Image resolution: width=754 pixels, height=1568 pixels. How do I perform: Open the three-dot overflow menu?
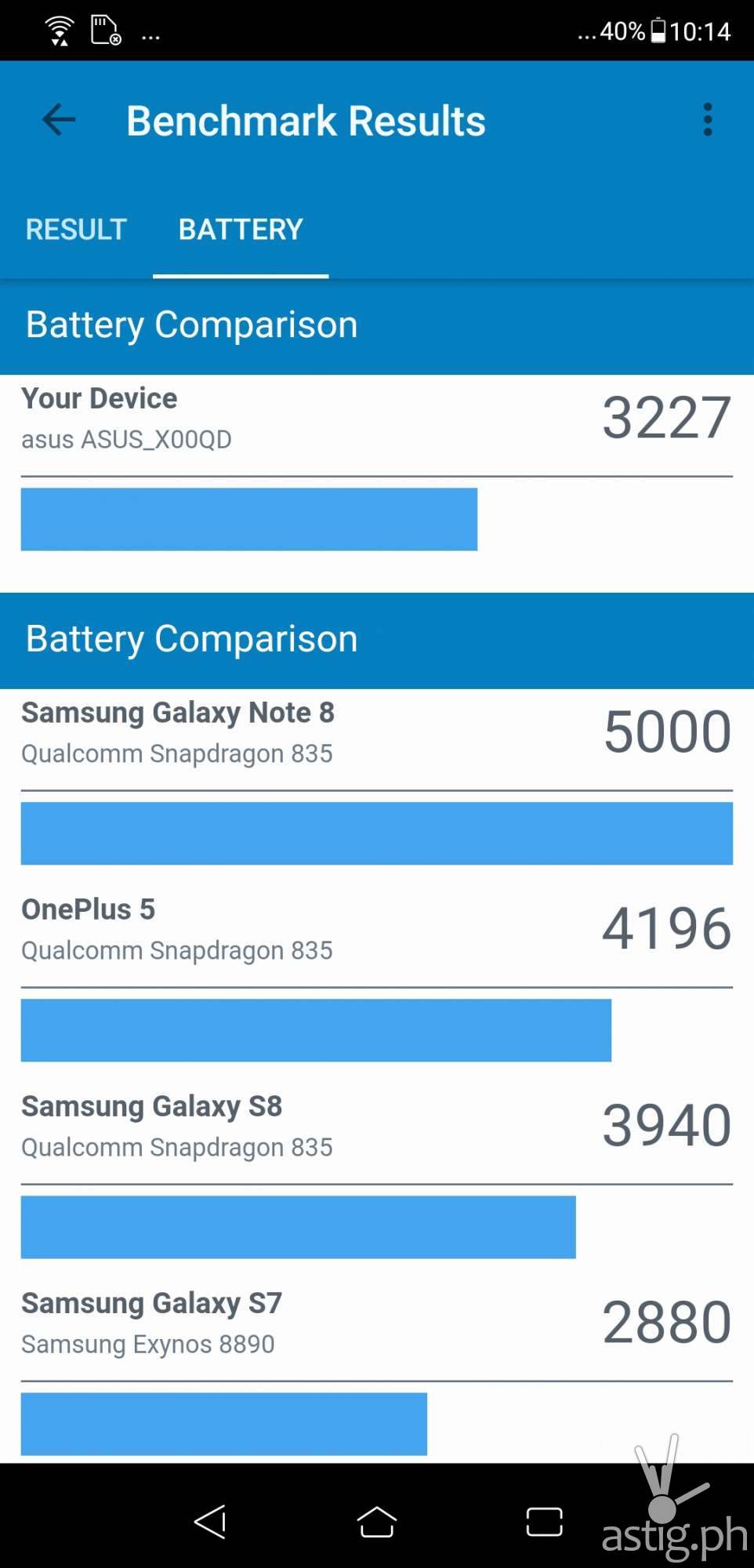point(707,120)
